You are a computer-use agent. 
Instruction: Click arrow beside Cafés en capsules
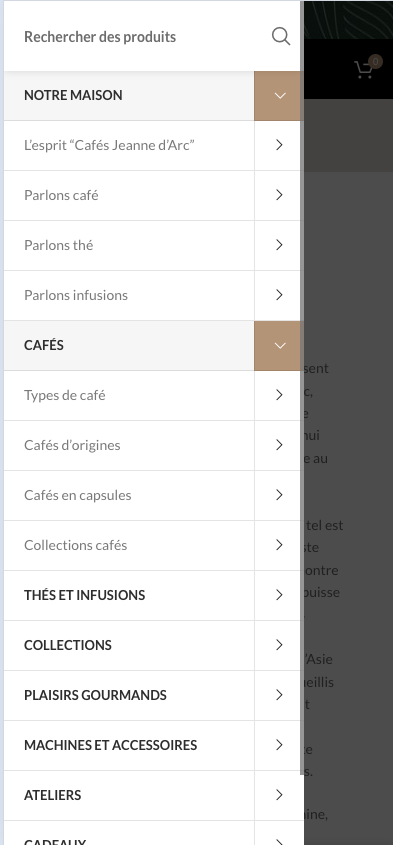point(279,495)
